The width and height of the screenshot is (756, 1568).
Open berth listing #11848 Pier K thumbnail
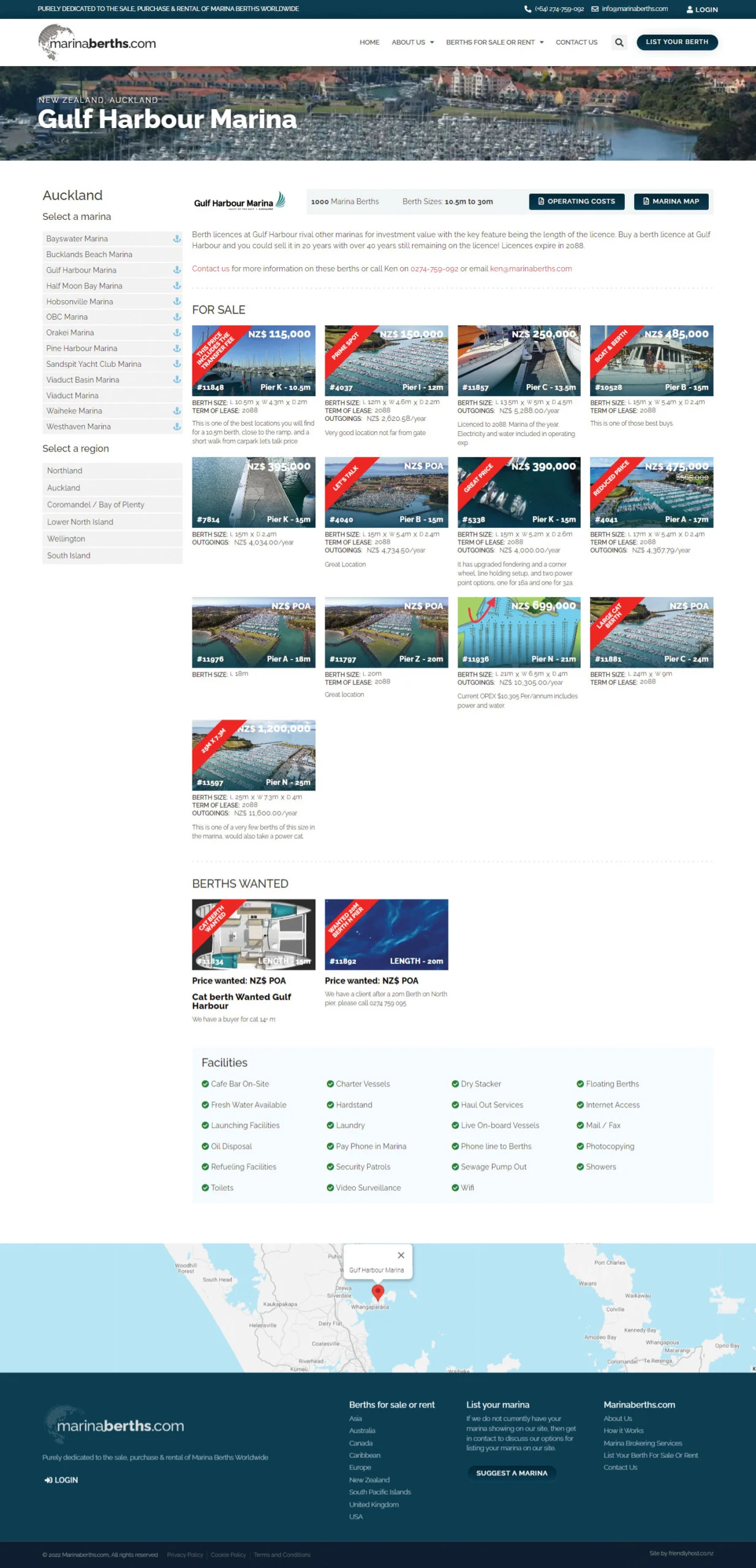tap(254, 361)
